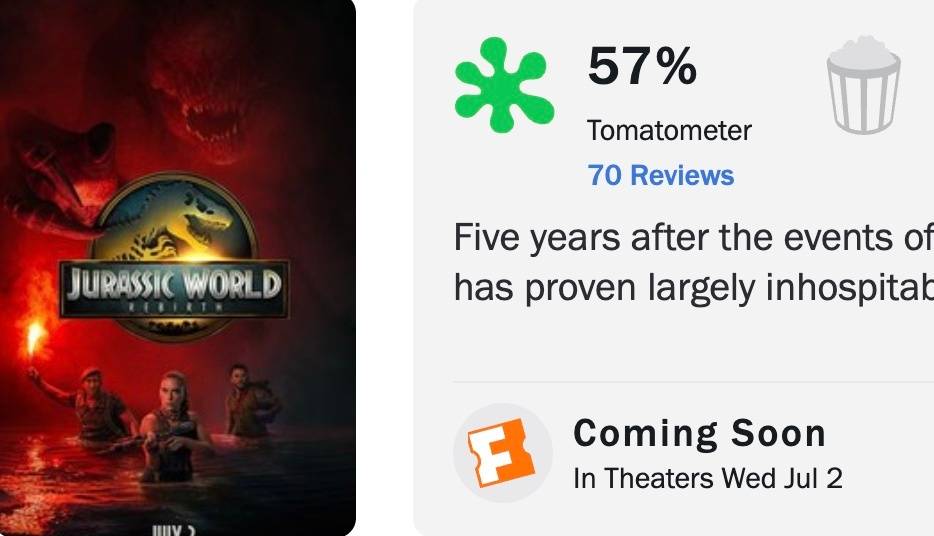Click the July 2 text on poster bottom
This screenshot has height=536, width=934.
point(174,530)
